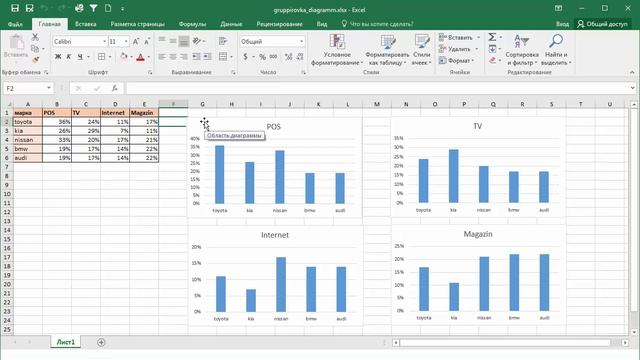The height and width of the screenshot is (360, 640).
Task: Open the fill color dropdown arrow
Action: coord(131,57)
